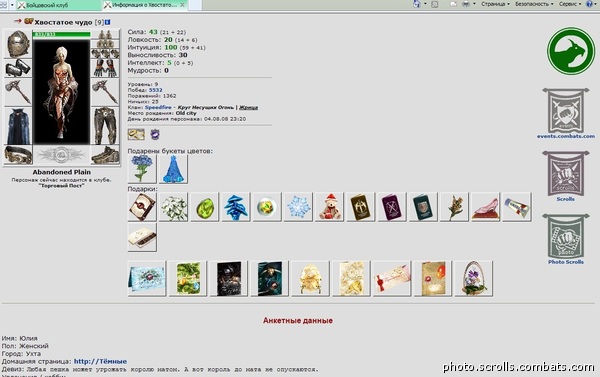Click the browser home icon
600x377 pixels.
coord(417,4)
